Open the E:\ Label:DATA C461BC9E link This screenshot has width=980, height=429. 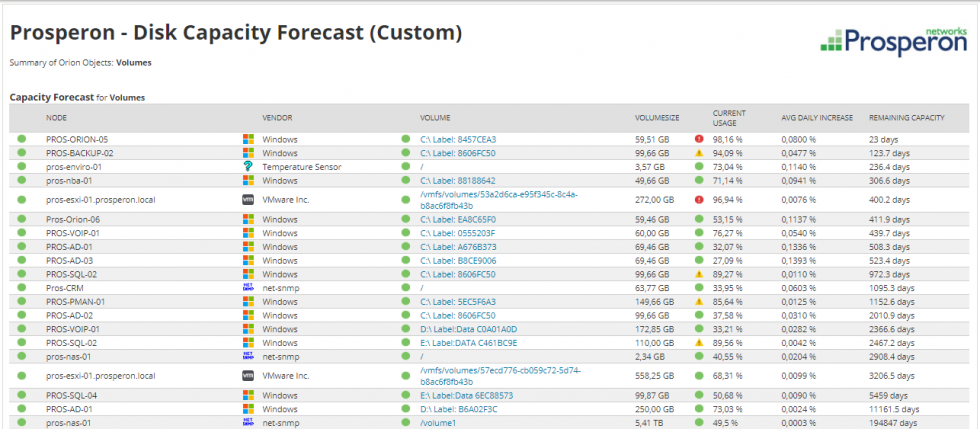468,343
